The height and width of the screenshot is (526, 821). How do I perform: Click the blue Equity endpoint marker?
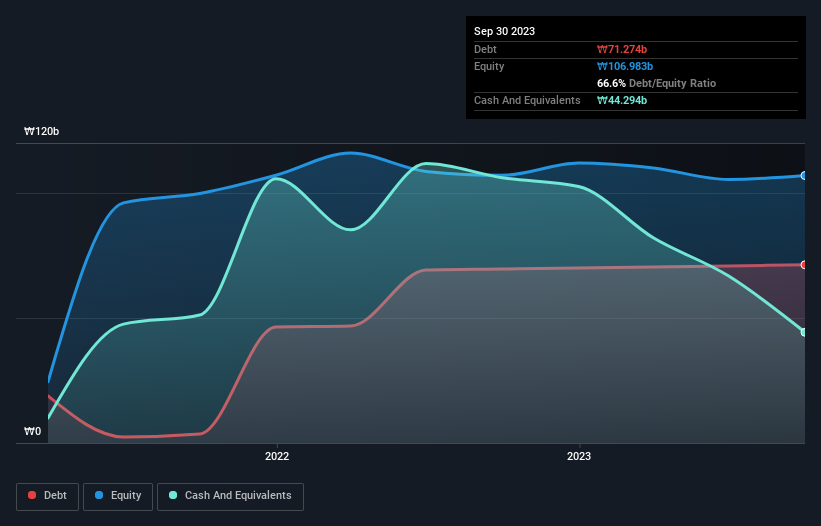804,175
